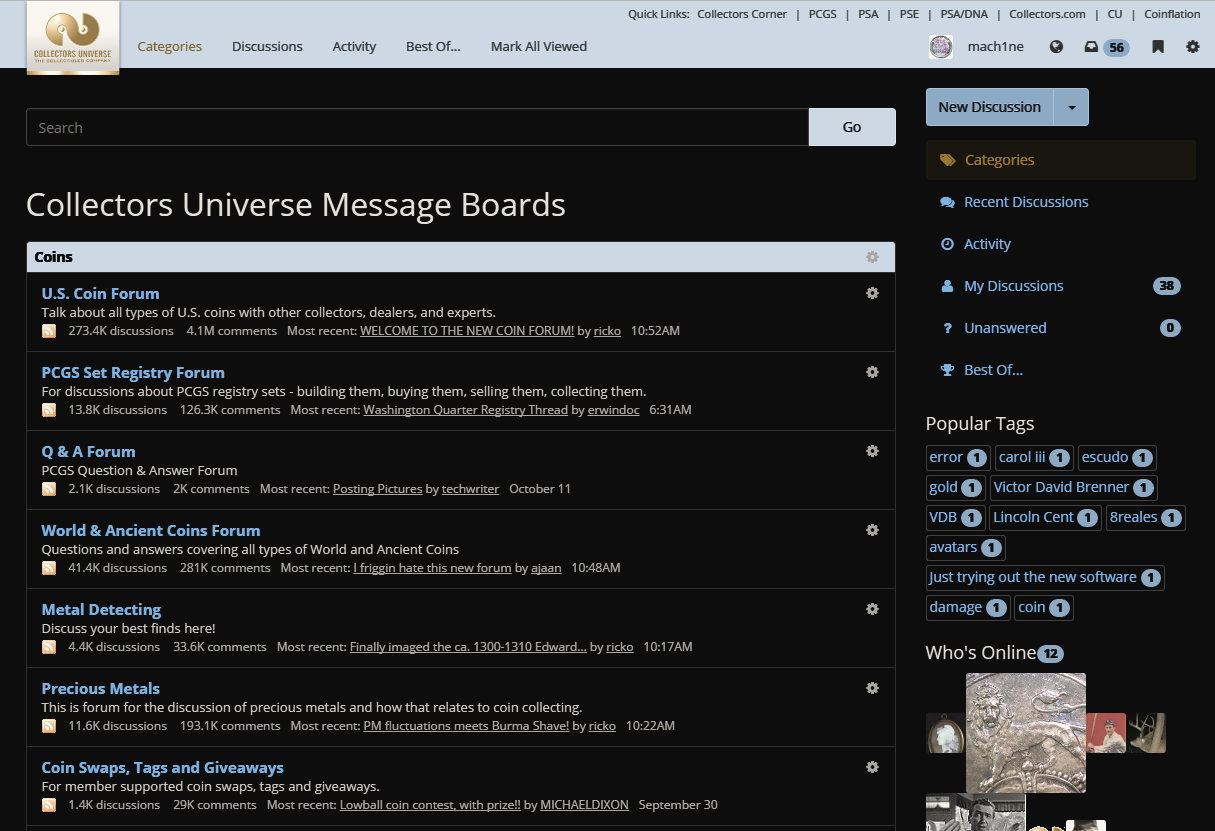1215x831 pixels.
Task: Open My Discussions in sidebar
Action: point(1061,286)
